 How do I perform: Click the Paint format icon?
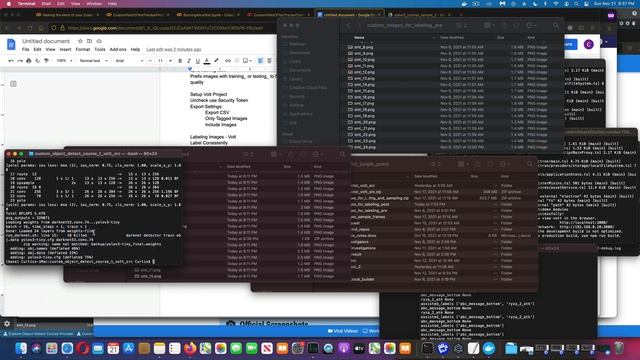pyautogui.click(x=46, y=61)
